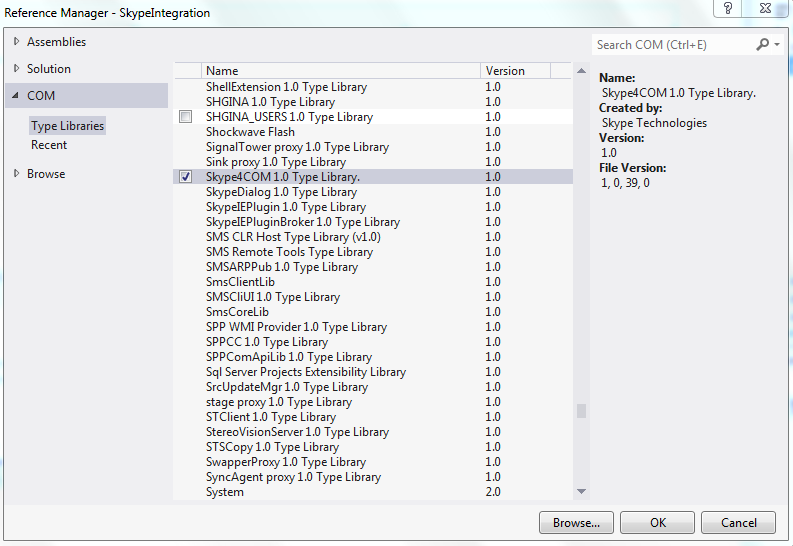Click the file version 1, 0, 39, 0
The image size is (793, 546).
625,183
